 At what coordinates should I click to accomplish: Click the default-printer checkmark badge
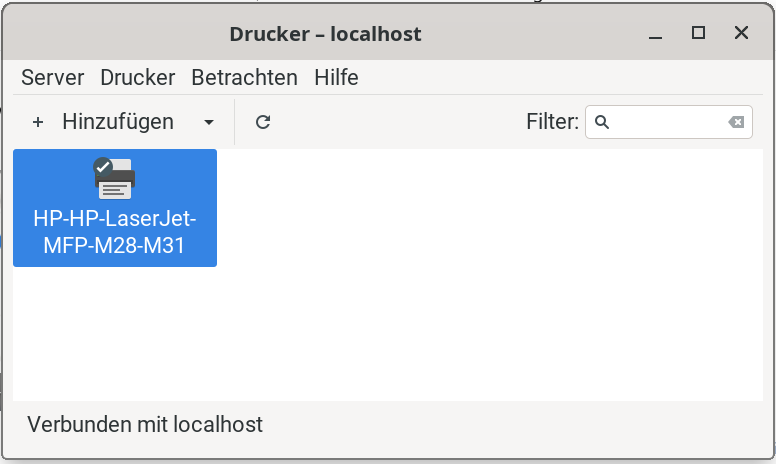tap(103, 167)
